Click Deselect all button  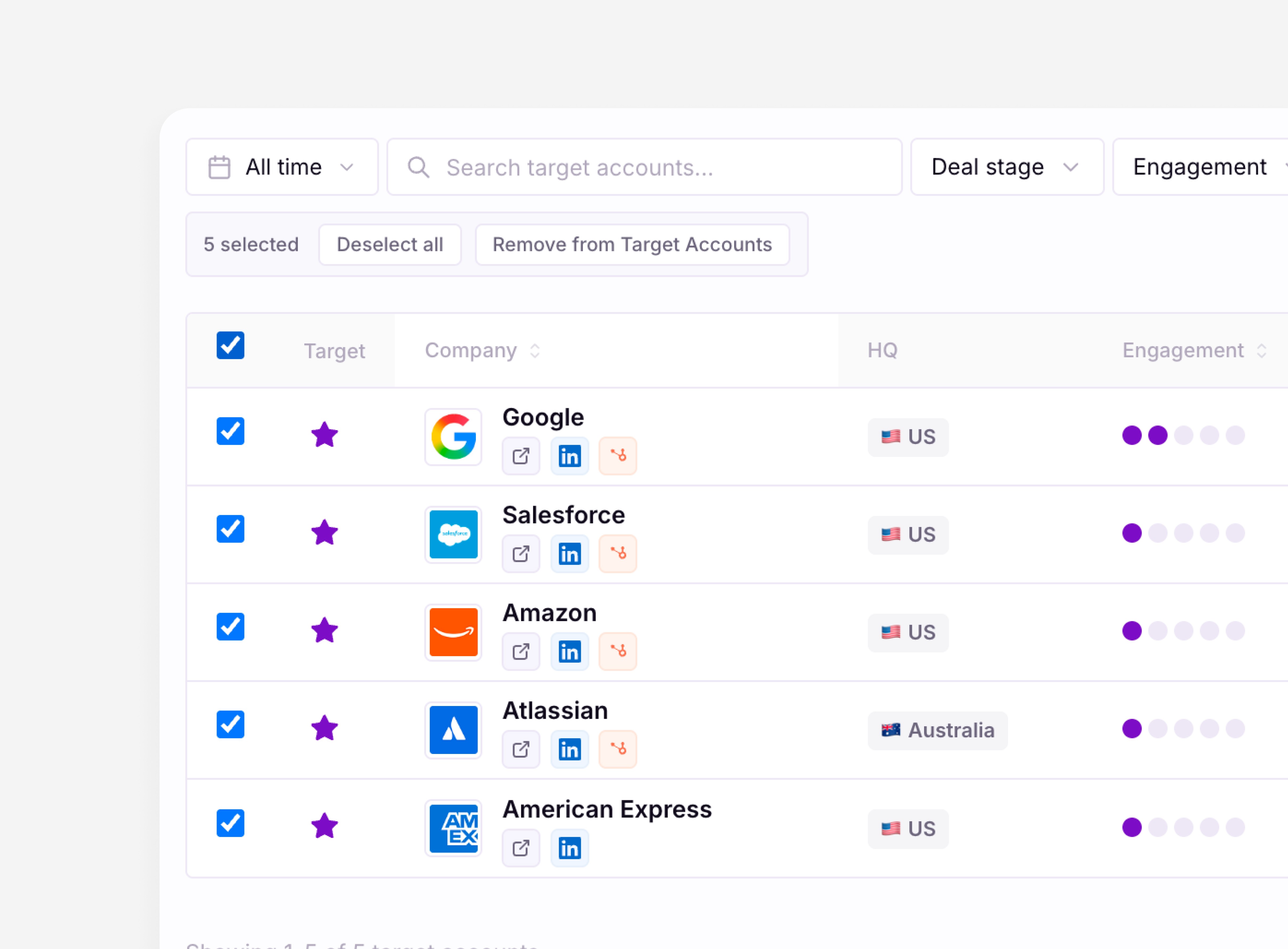[390, 245]
